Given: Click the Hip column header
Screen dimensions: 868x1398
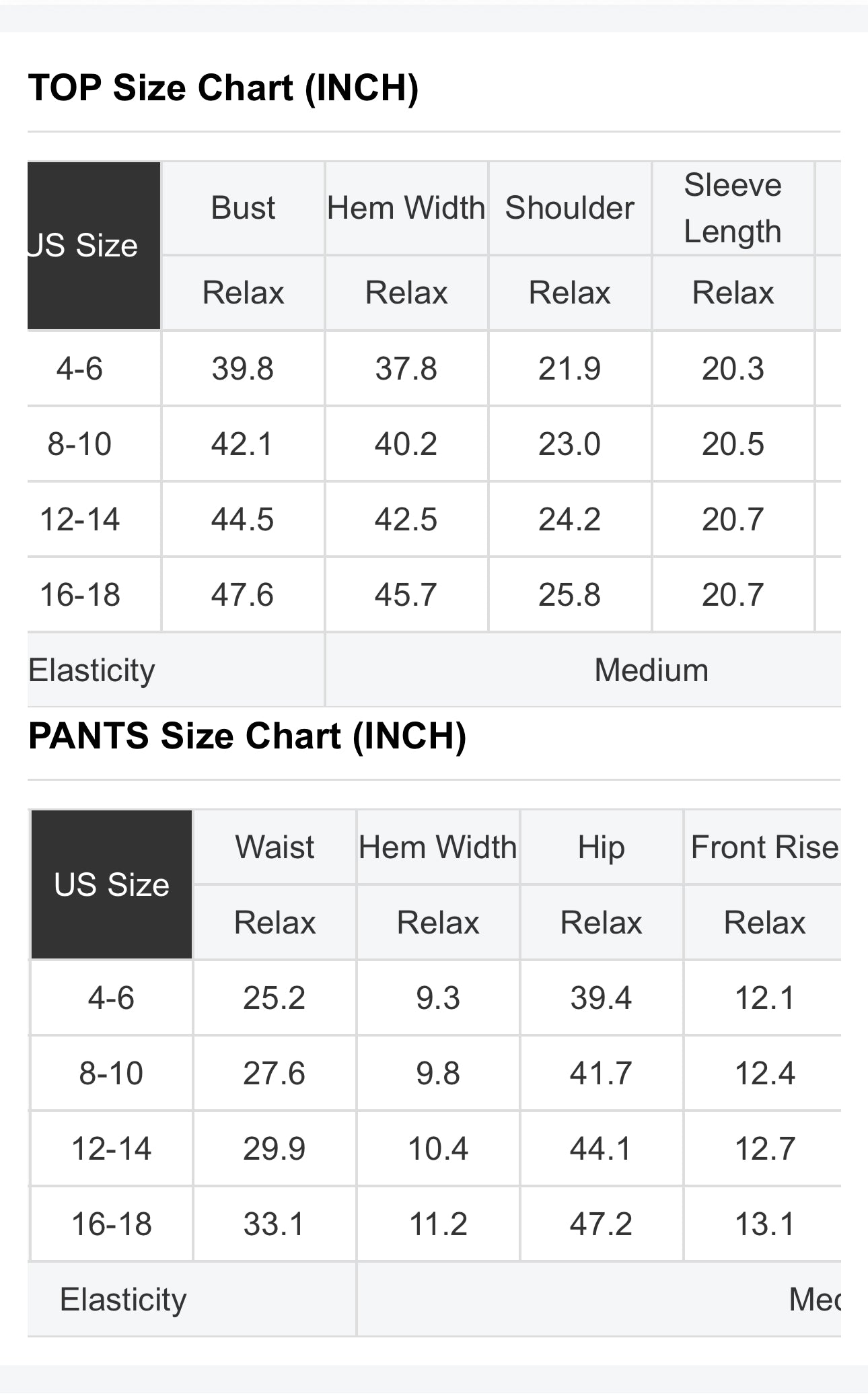Looking at the screenshot, I should [x=601, y=847].
